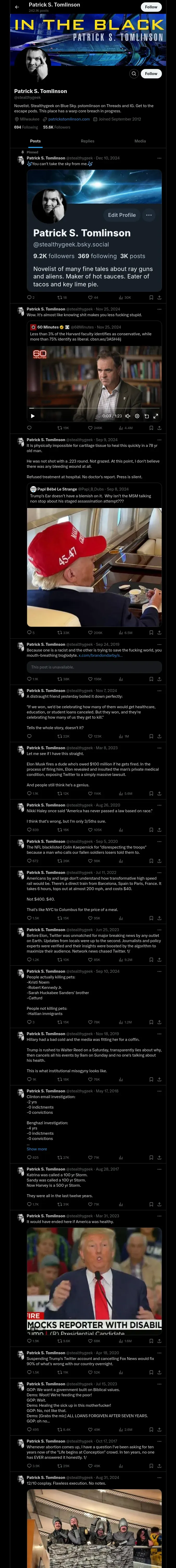The width and height of the screenshot is (176, 1568).
Task: Expand 'Show more' on Clinton email post
Action: click(x=37, y=1149)
